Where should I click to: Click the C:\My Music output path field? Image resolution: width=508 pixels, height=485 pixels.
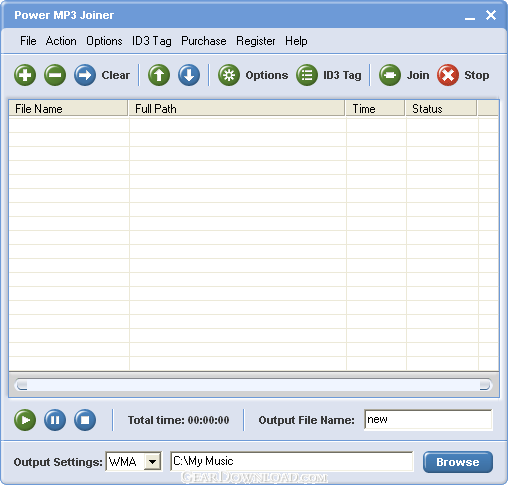[x=292, y=461]
